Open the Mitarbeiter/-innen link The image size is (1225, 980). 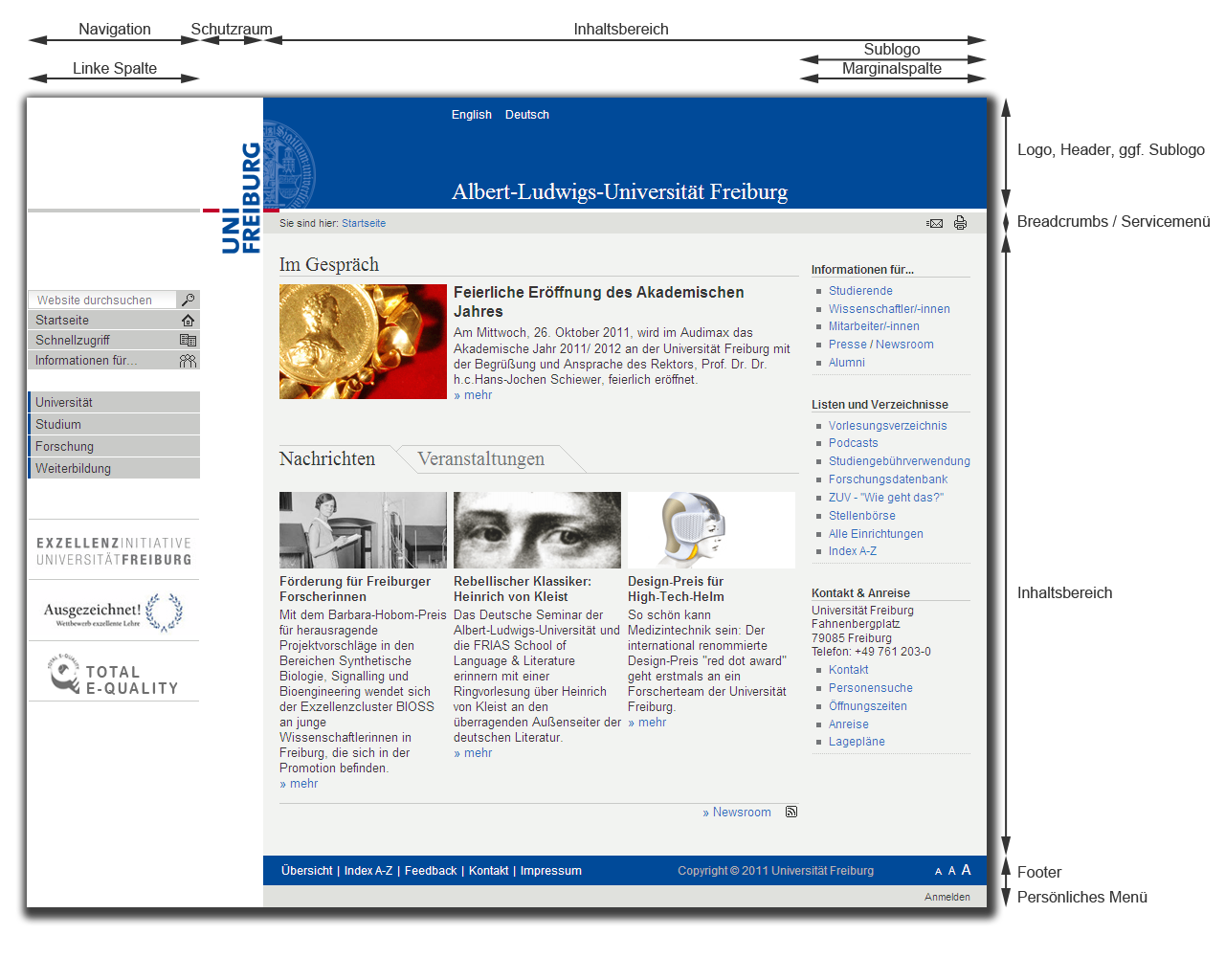(874, 326)
